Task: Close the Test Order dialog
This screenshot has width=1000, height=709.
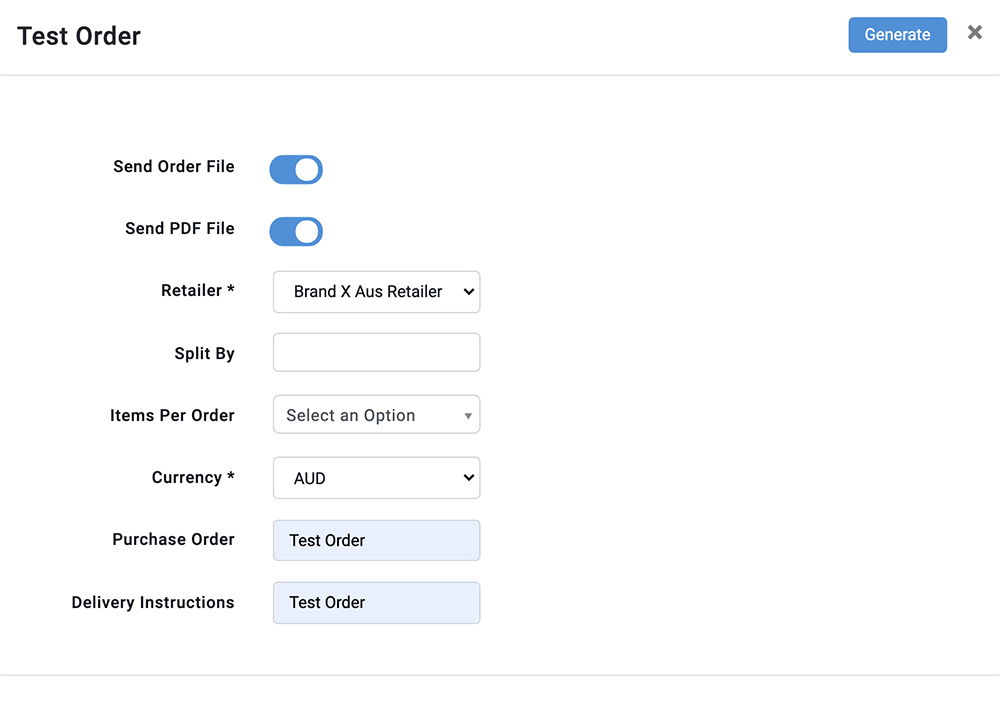Action: 974,33
